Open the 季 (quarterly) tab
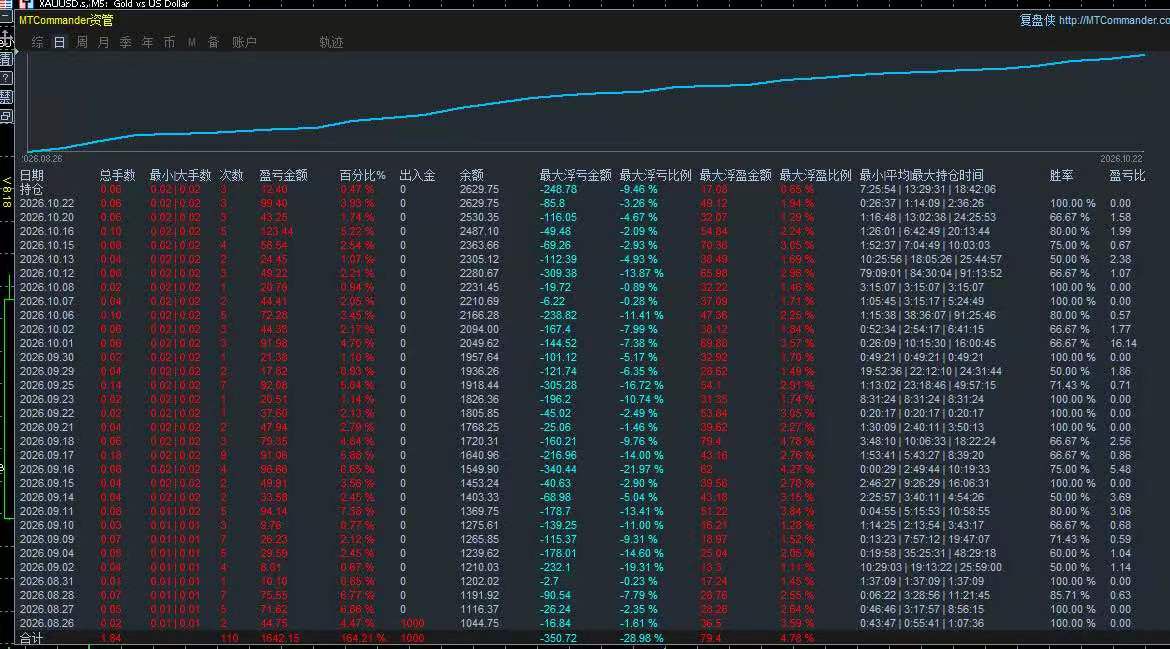Image resolution: width=1170 pixels, height=649 pixels. (x=125, y=43)
